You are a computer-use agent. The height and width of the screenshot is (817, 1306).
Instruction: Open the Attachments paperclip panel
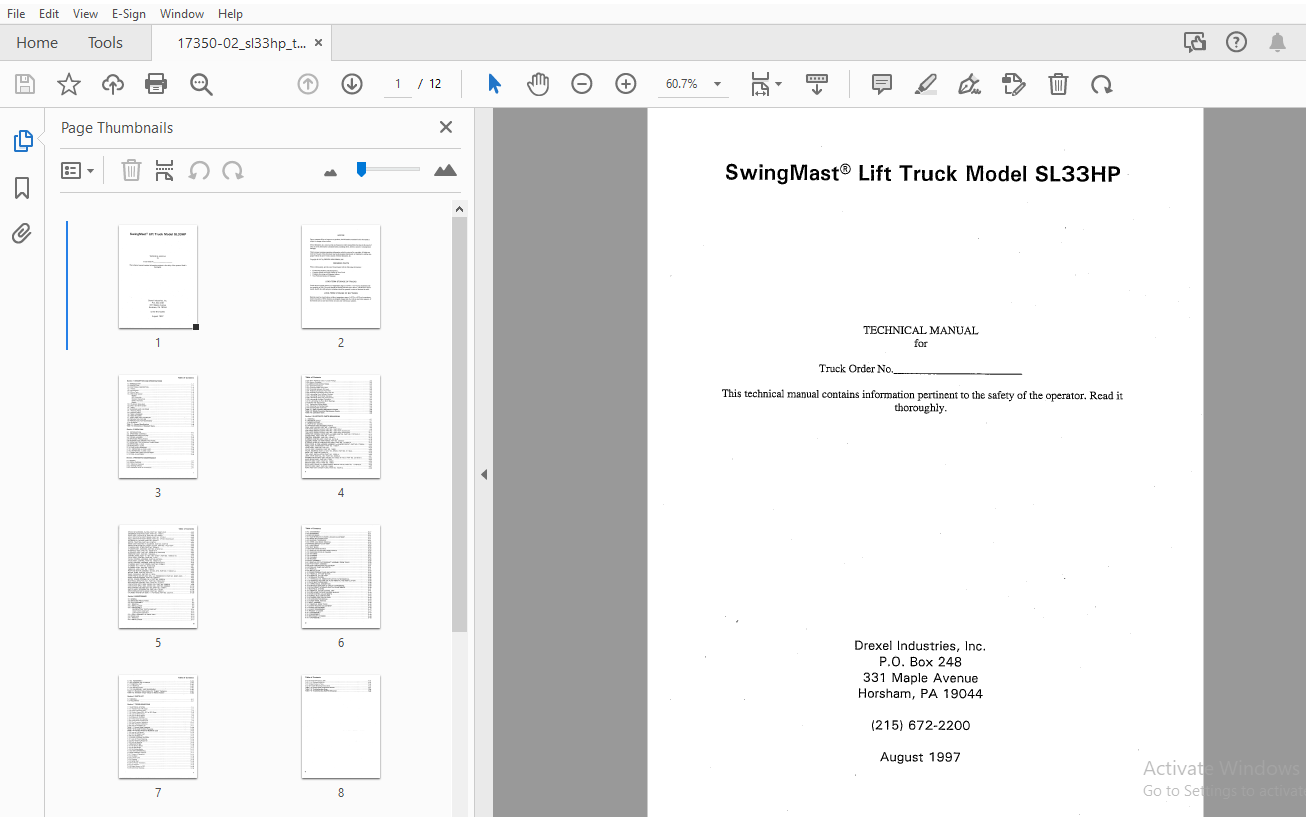click(x=22, y=234)
